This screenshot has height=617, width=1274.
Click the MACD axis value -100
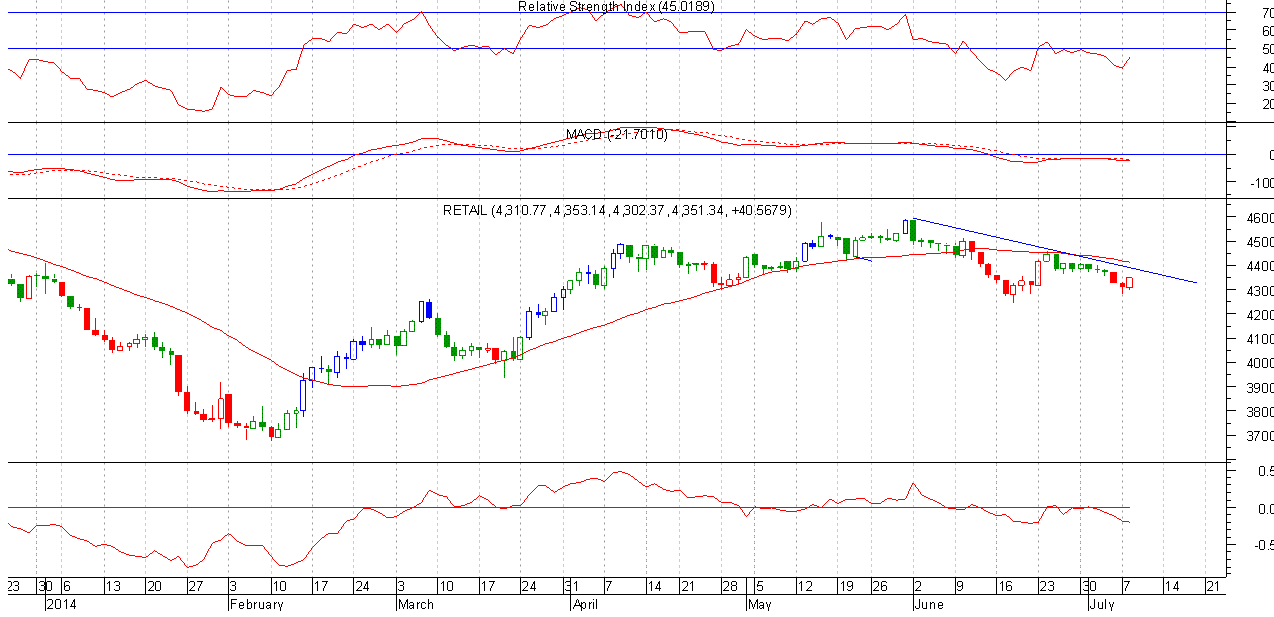1261,183
